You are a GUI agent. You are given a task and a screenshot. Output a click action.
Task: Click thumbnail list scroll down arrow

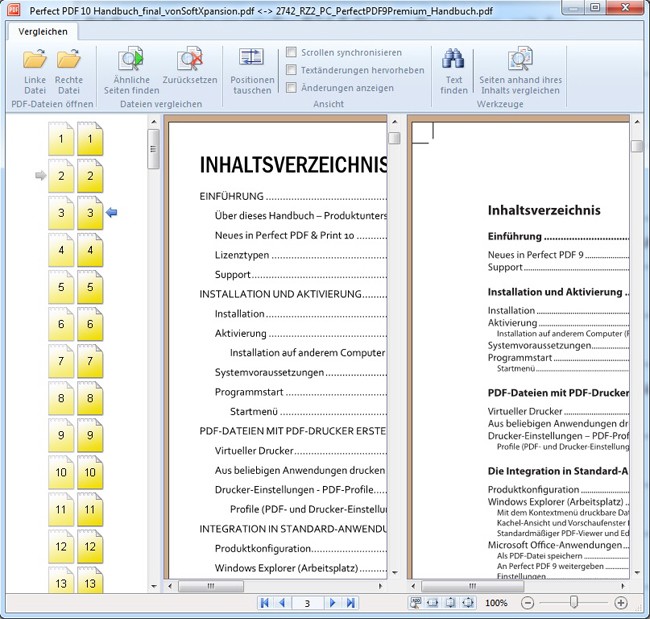point(153,586)
